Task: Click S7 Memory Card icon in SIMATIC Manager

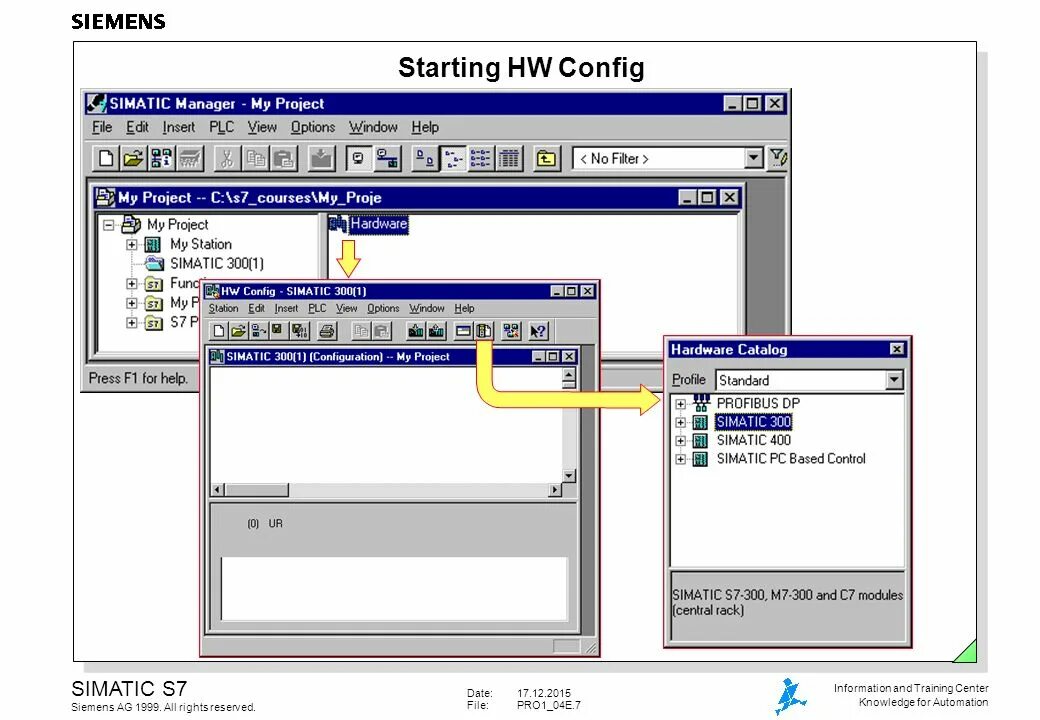Action: click(190, 158)
